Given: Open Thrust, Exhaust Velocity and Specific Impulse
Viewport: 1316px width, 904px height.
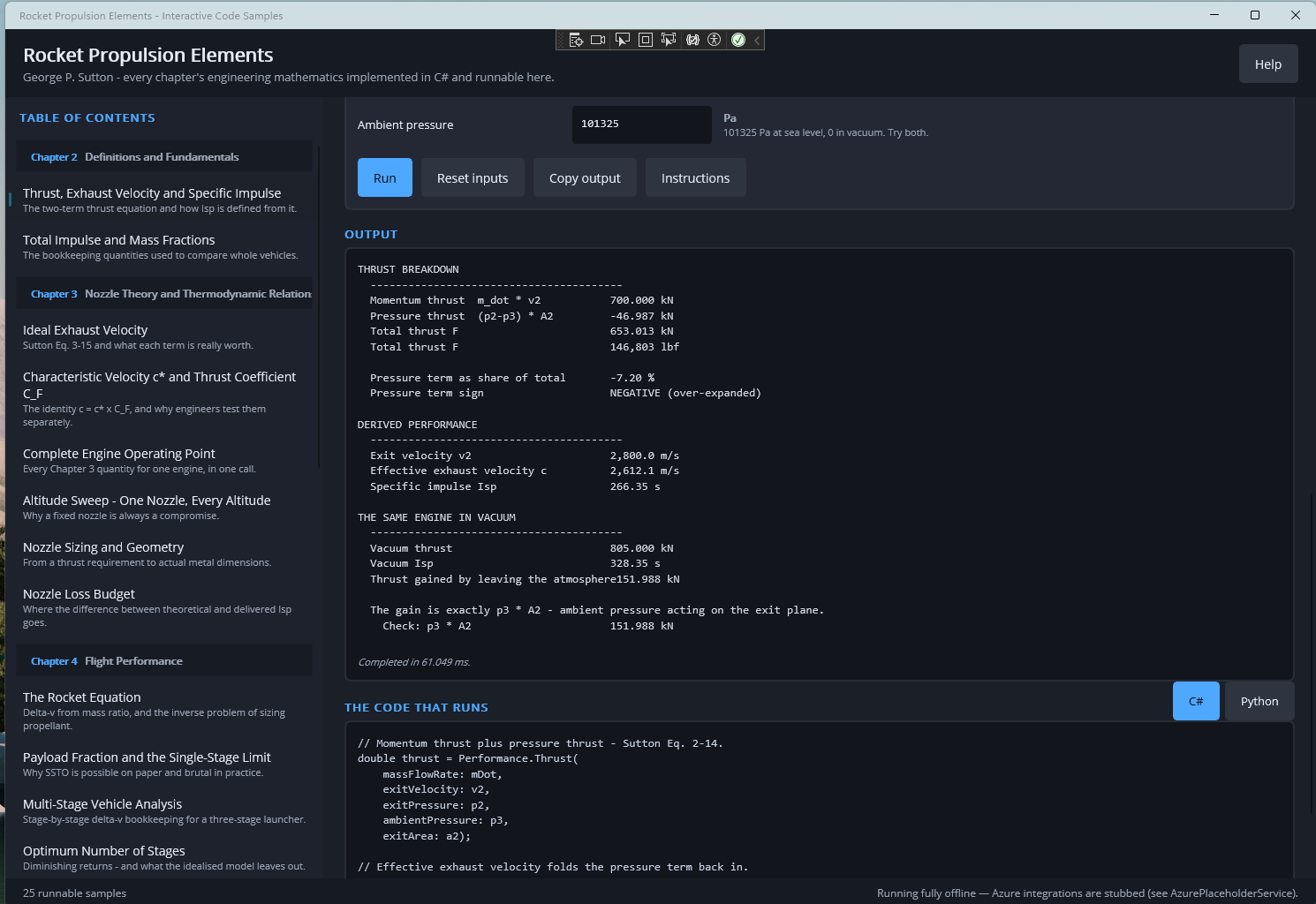Looking at the screenshot, I should [164, 200].
